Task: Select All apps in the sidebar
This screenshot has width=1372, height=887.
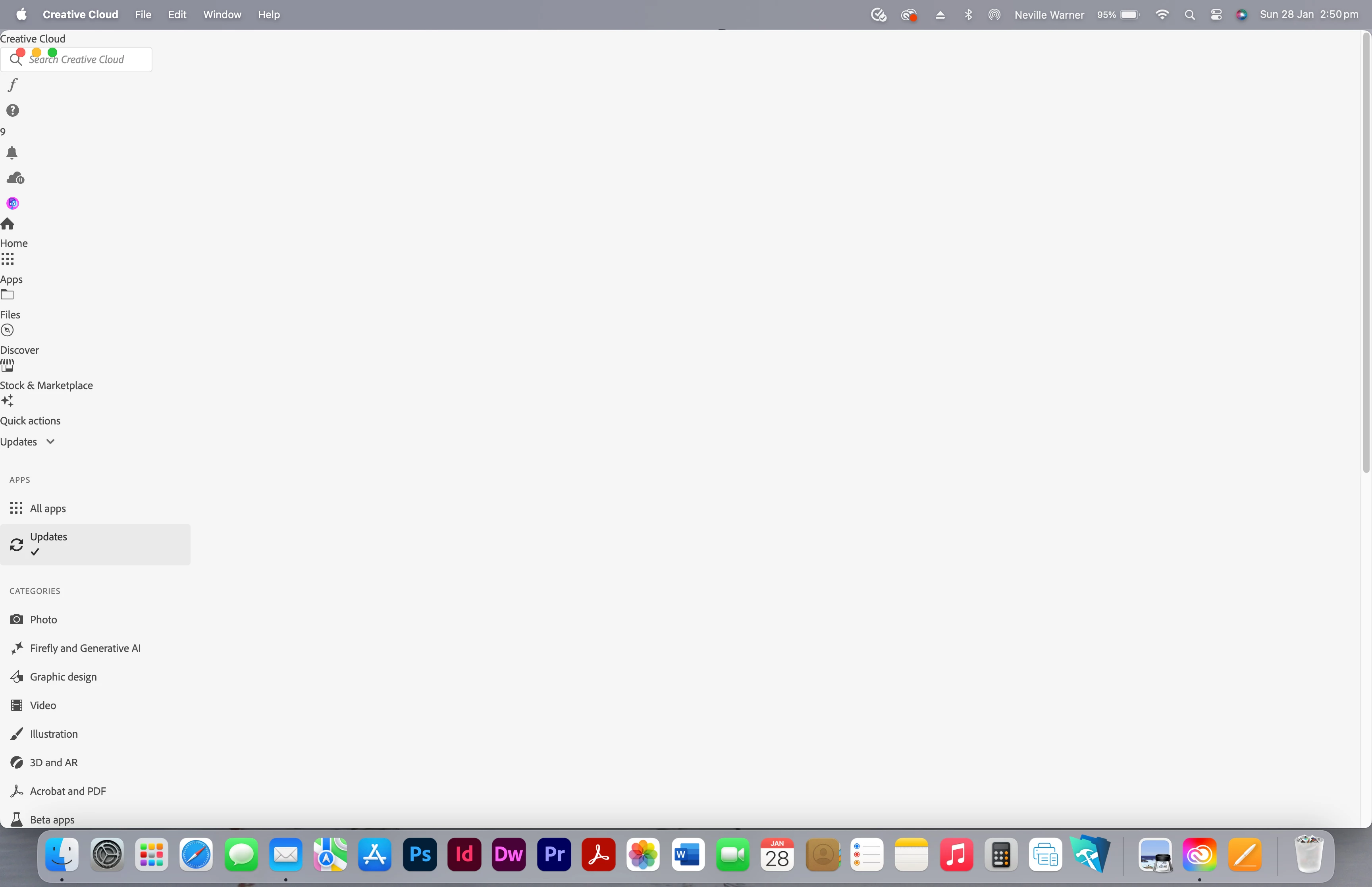Action: click(47, 508)
